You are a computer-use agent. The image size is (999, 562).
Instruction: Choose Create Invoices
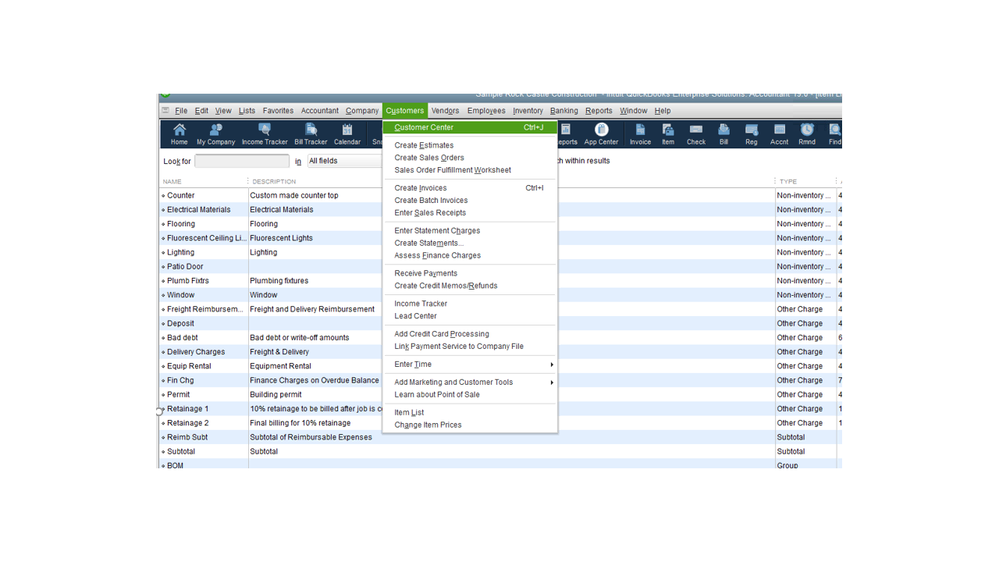470,188
